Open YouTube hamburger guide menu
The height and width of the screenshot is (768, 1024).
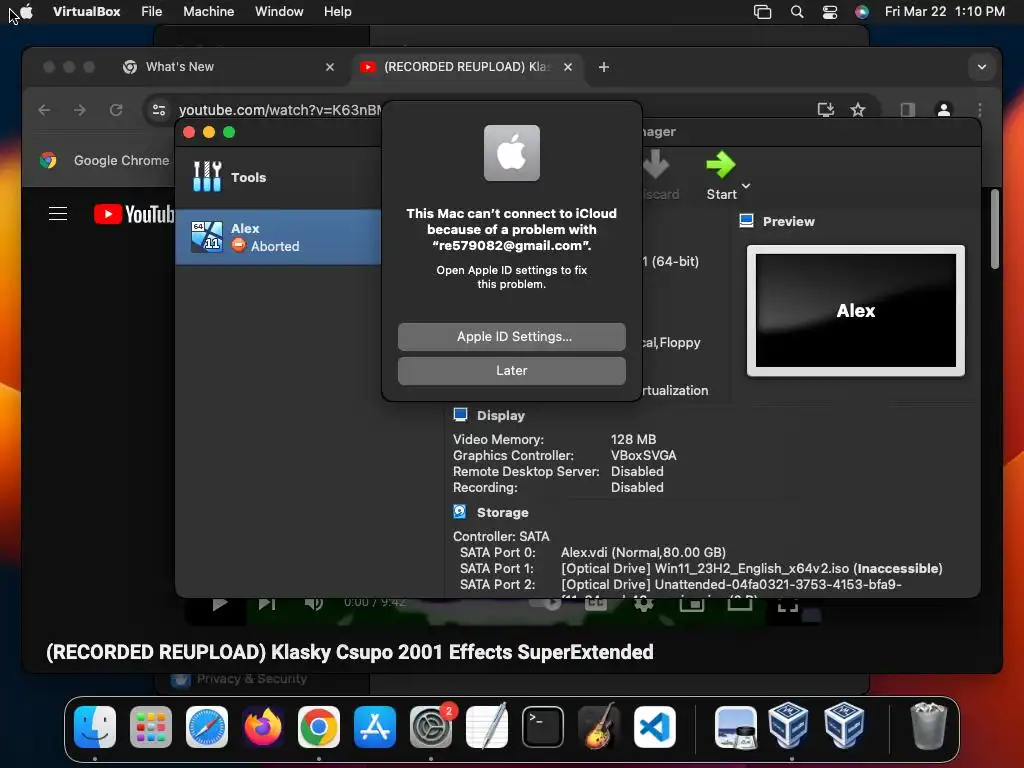point(58,214)
